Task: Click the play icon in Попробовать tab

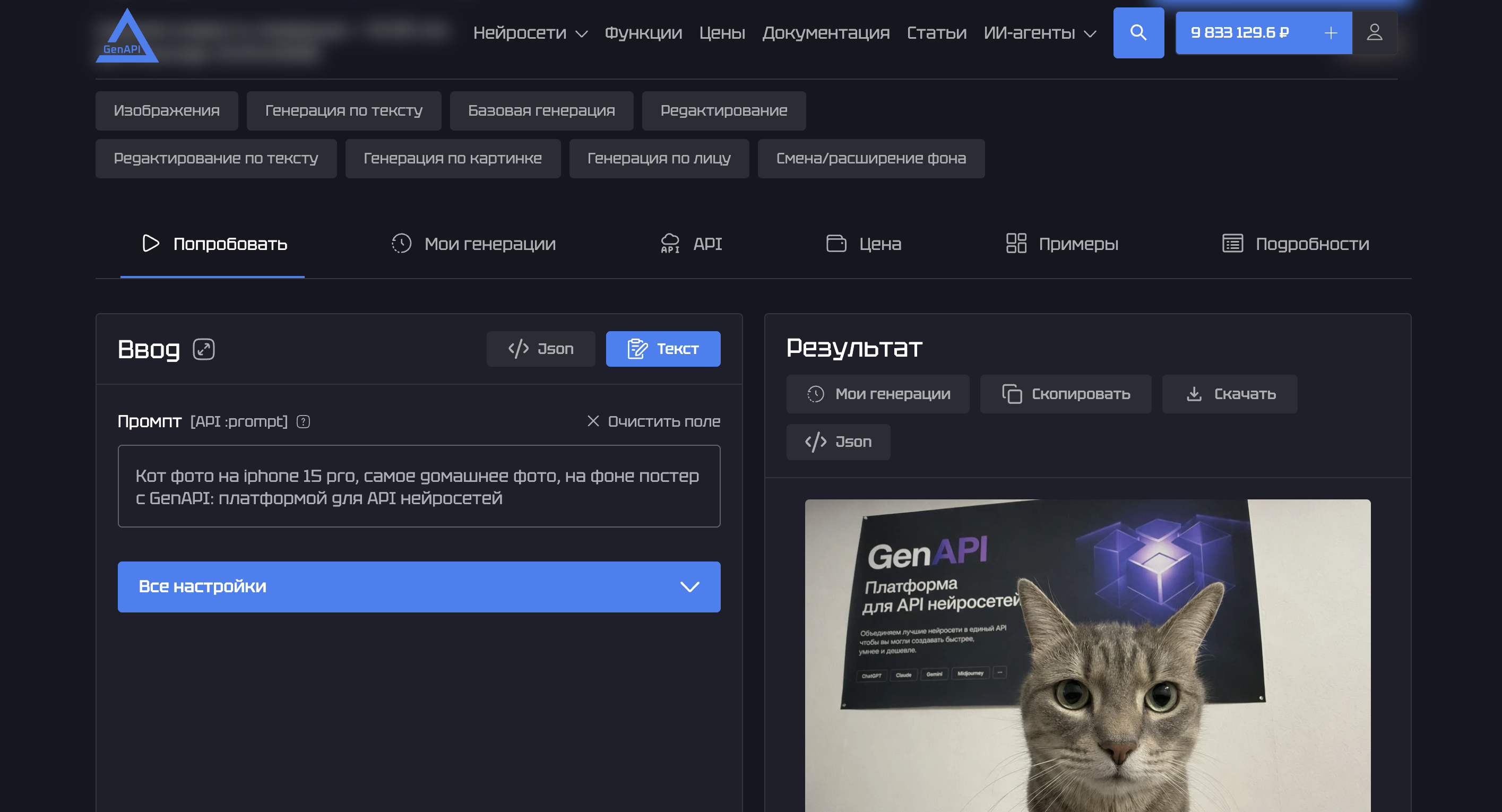Action: (x=150, y=243)
